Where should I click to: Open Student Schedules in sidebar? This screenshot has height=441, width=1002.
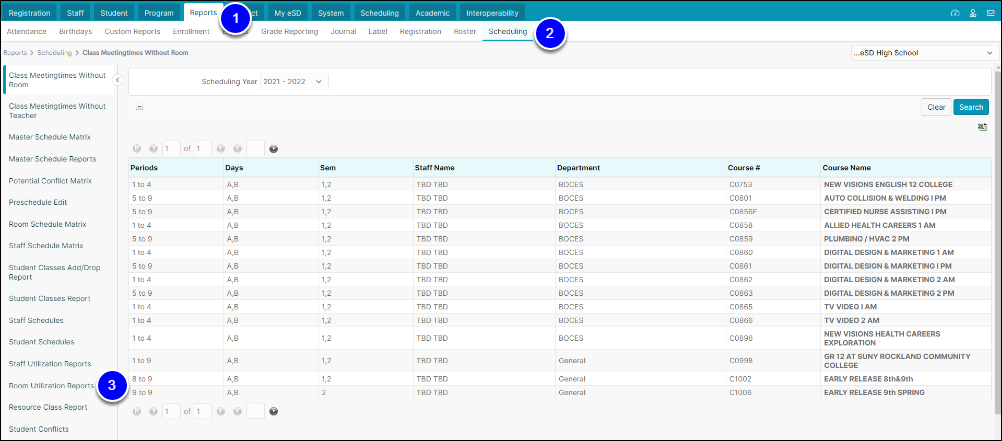pos(41,342)
